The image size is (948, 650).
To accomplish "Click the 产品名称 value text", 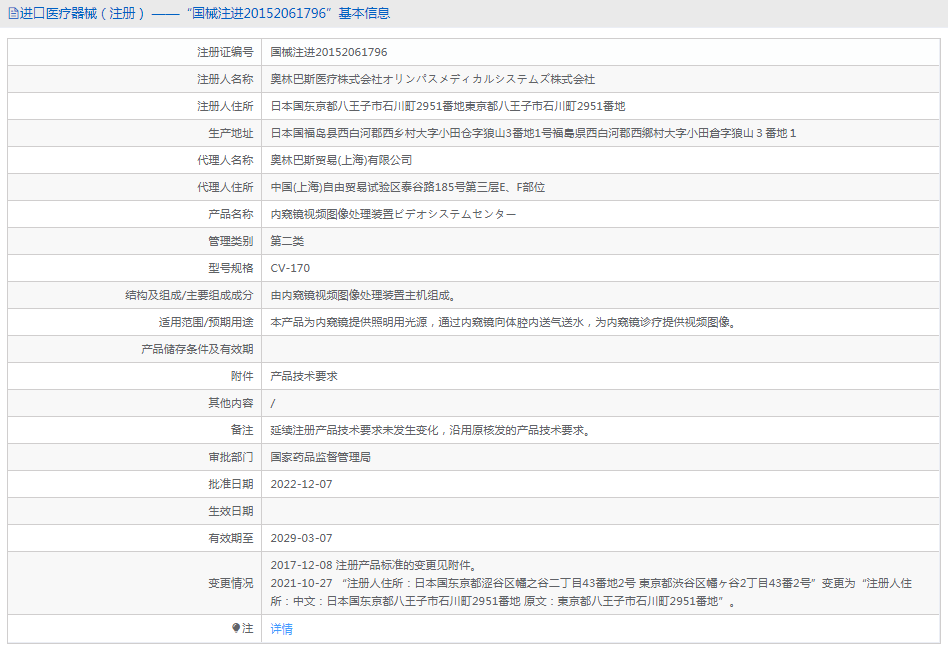I will point(393,214).
